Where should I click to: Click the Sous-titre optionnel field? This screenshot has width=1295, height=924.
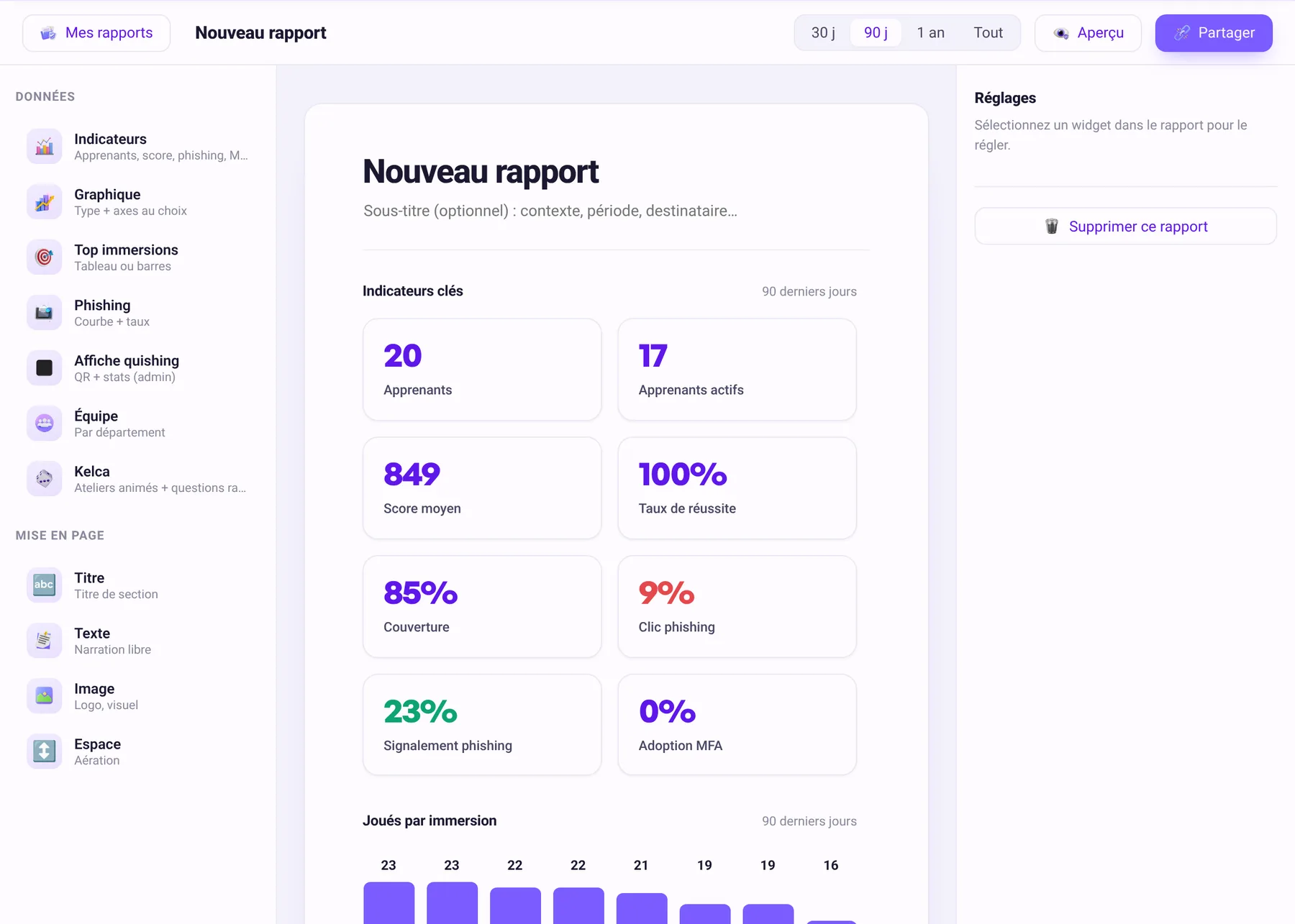pyautogui.click(x=550, y=211)
